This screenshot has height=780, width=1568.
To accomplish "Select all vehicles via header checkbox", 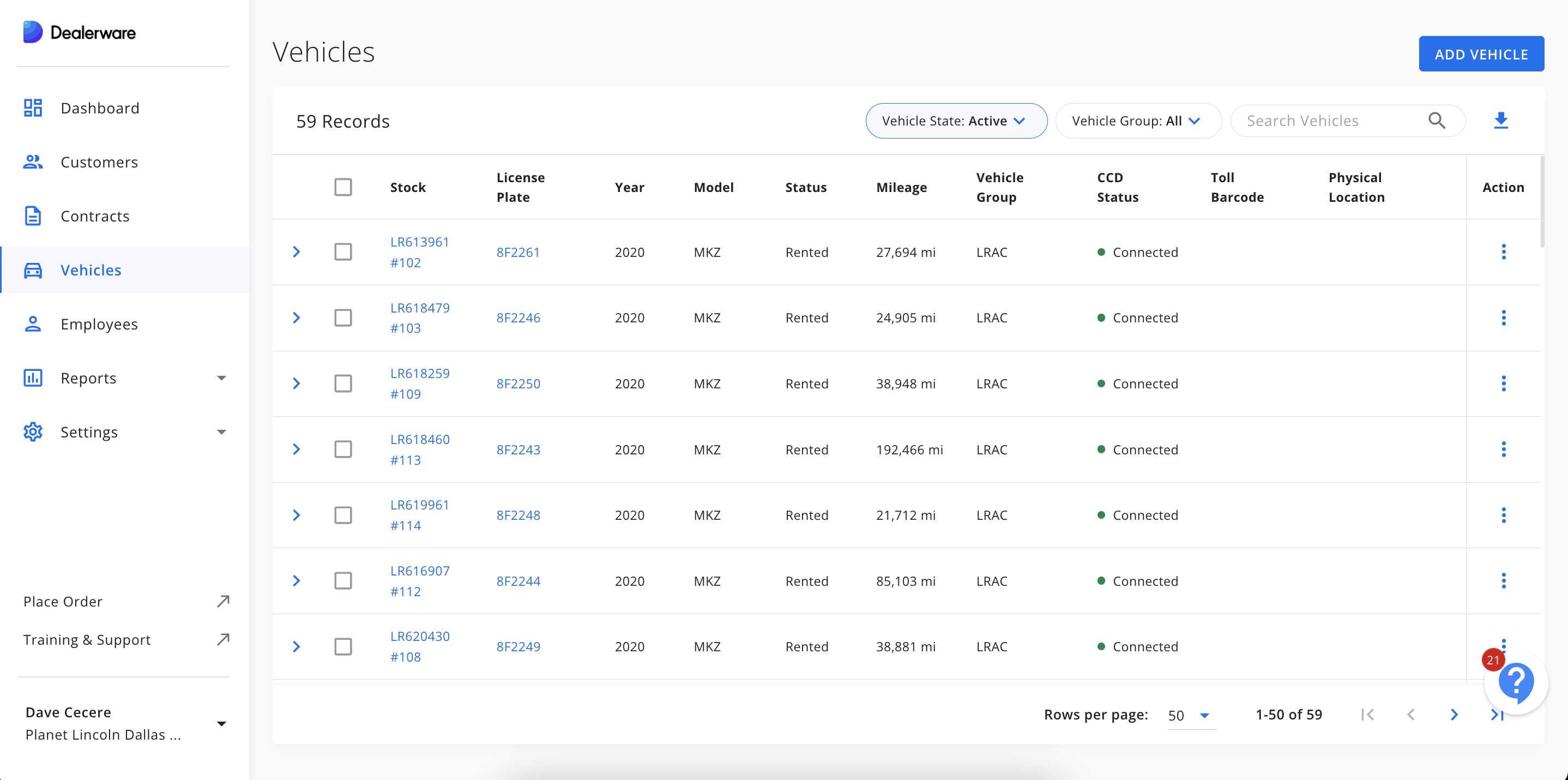I will click(343, 187).
